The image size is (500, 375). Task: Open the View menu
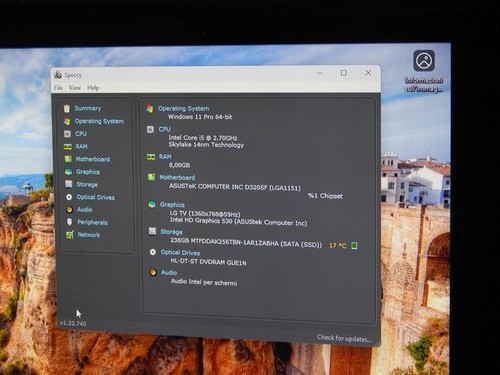tap(75, 88)
